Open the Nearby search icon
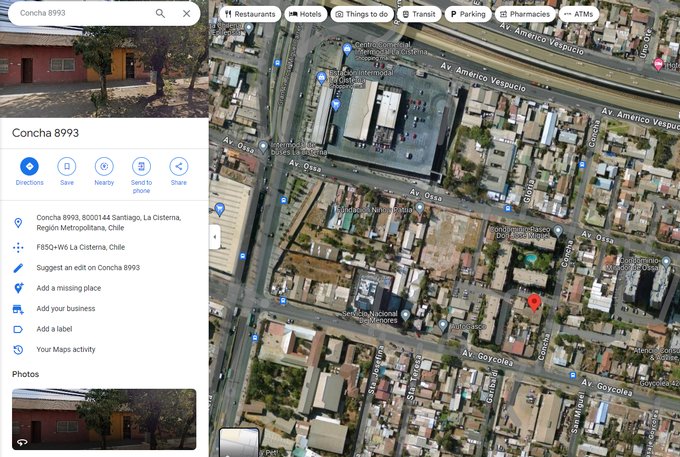The height and width of the screenshot is (457, 680). coord(104,166)
